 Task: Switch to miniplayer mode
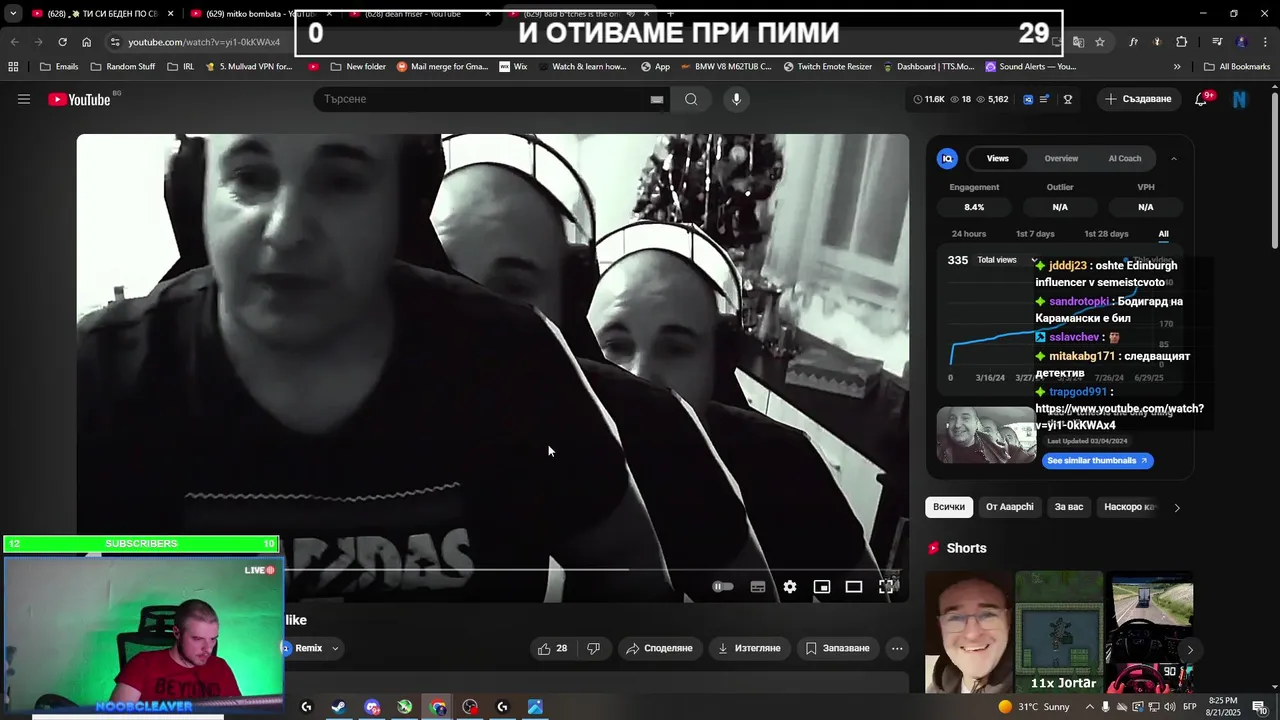point(822,587)
